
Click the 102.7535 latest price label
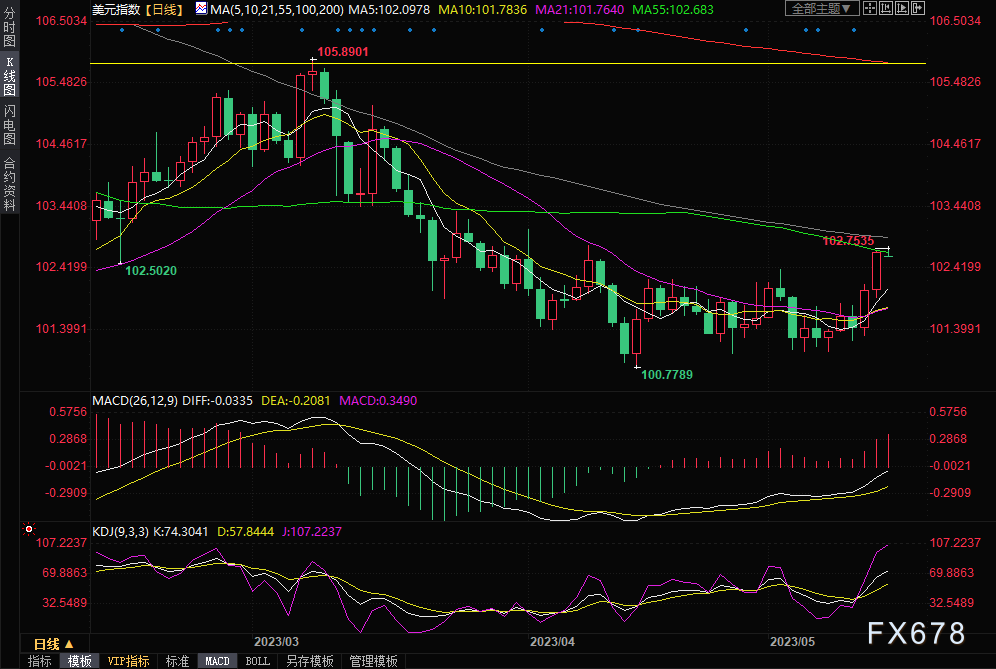click(848, 241)
